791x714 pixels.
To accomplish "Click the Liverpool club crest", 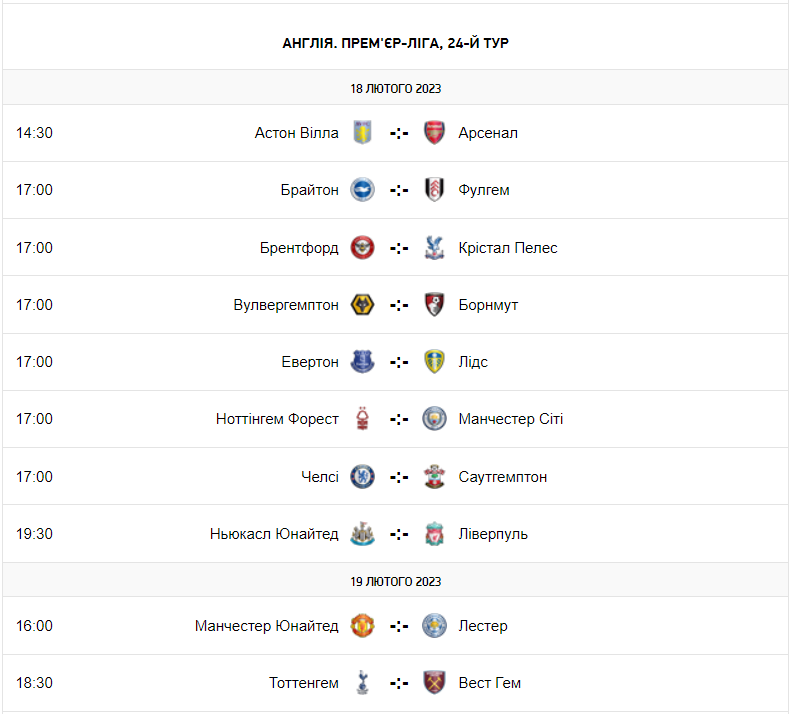I will pyautogui.click(x=434, y=534).
